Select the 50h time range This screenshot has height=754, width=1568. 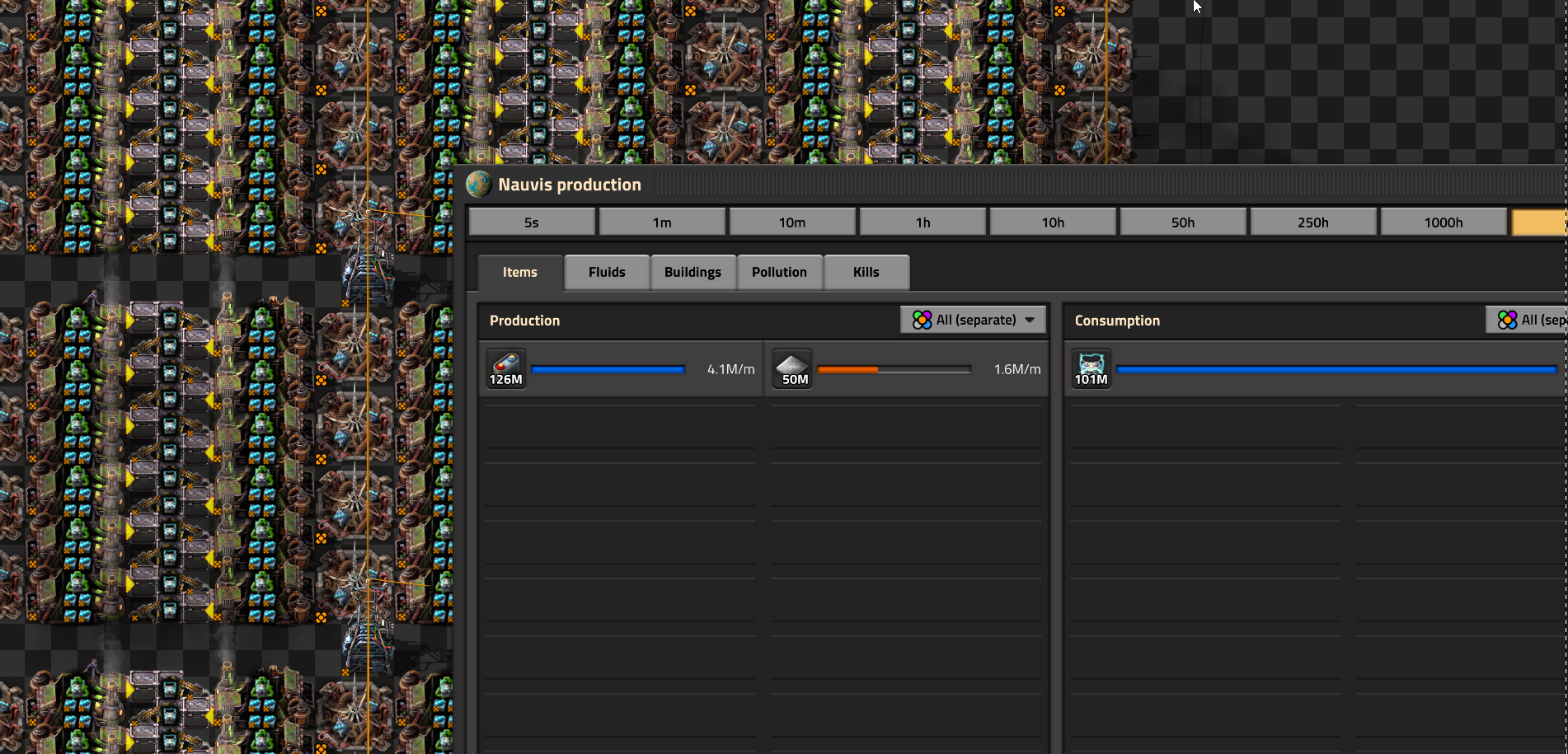click(x=1183, y=222)
